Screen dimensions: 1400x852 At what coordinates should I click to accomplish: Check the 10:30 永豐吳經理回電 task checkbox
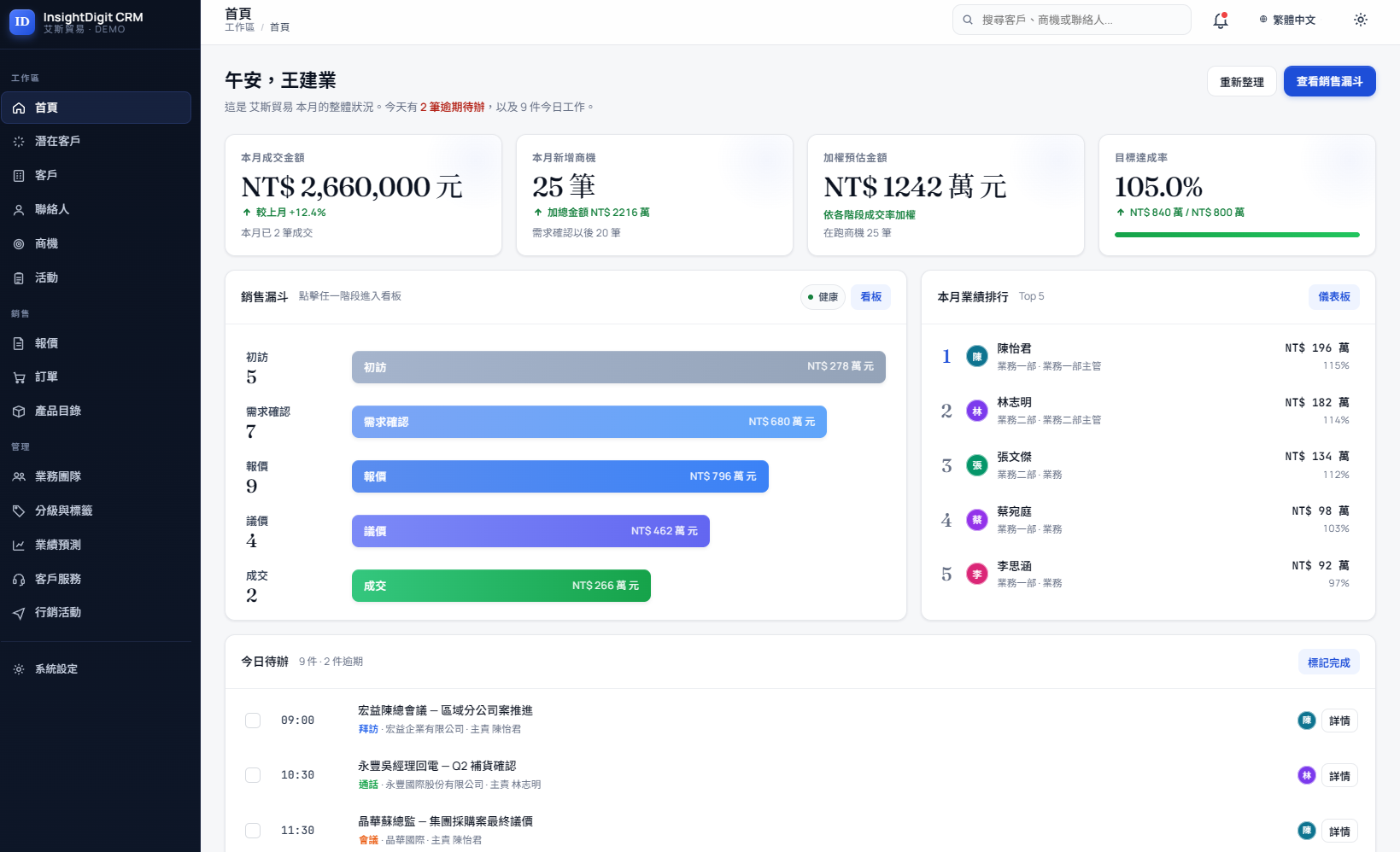coord(253,775)
